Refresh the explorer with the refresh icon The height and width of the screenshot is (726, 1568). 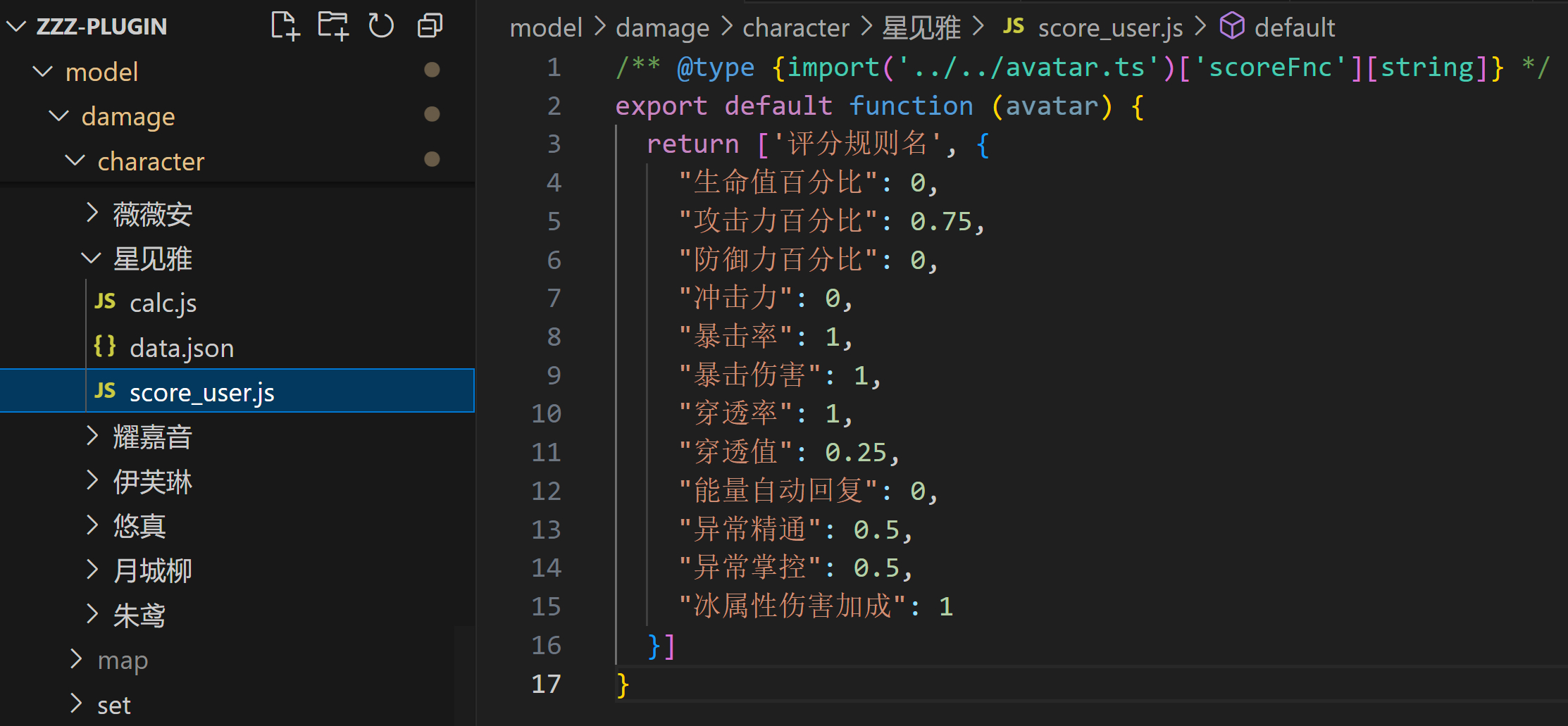point(381,26)
